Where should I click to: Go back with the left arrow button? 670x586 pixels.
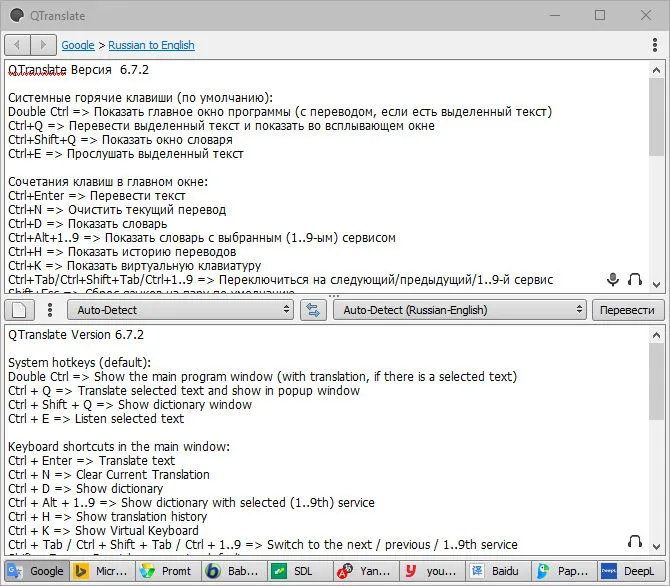[18, 45]
